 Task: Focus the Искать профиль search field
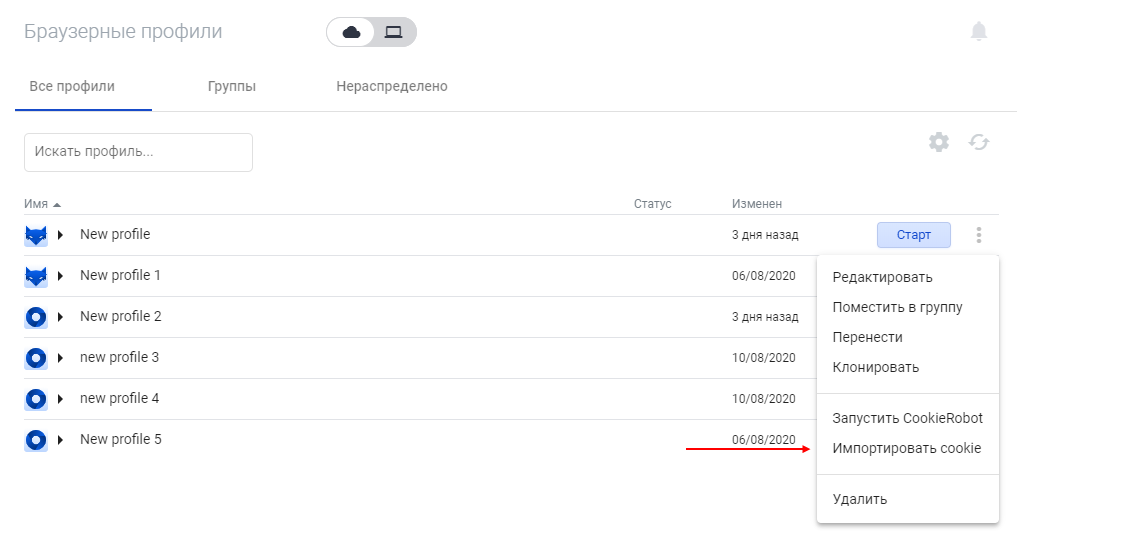[138, 152]
